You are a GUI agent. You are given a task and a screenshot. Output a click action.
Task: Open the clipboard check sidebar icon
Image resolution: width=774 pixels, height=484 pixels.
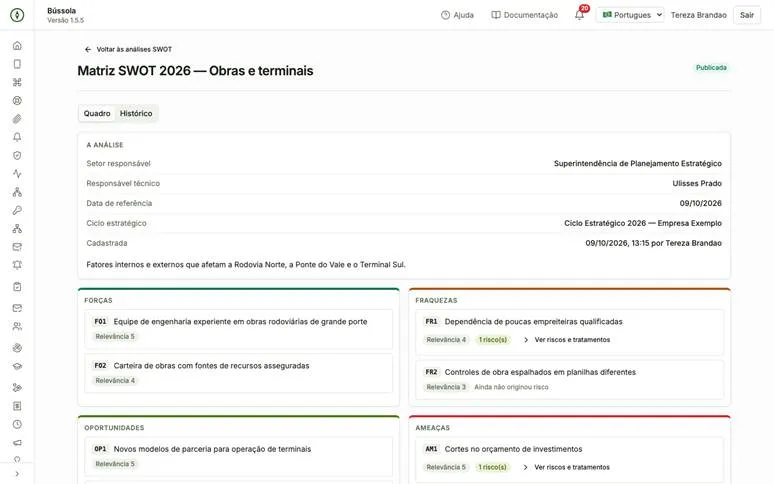point(17,287)
